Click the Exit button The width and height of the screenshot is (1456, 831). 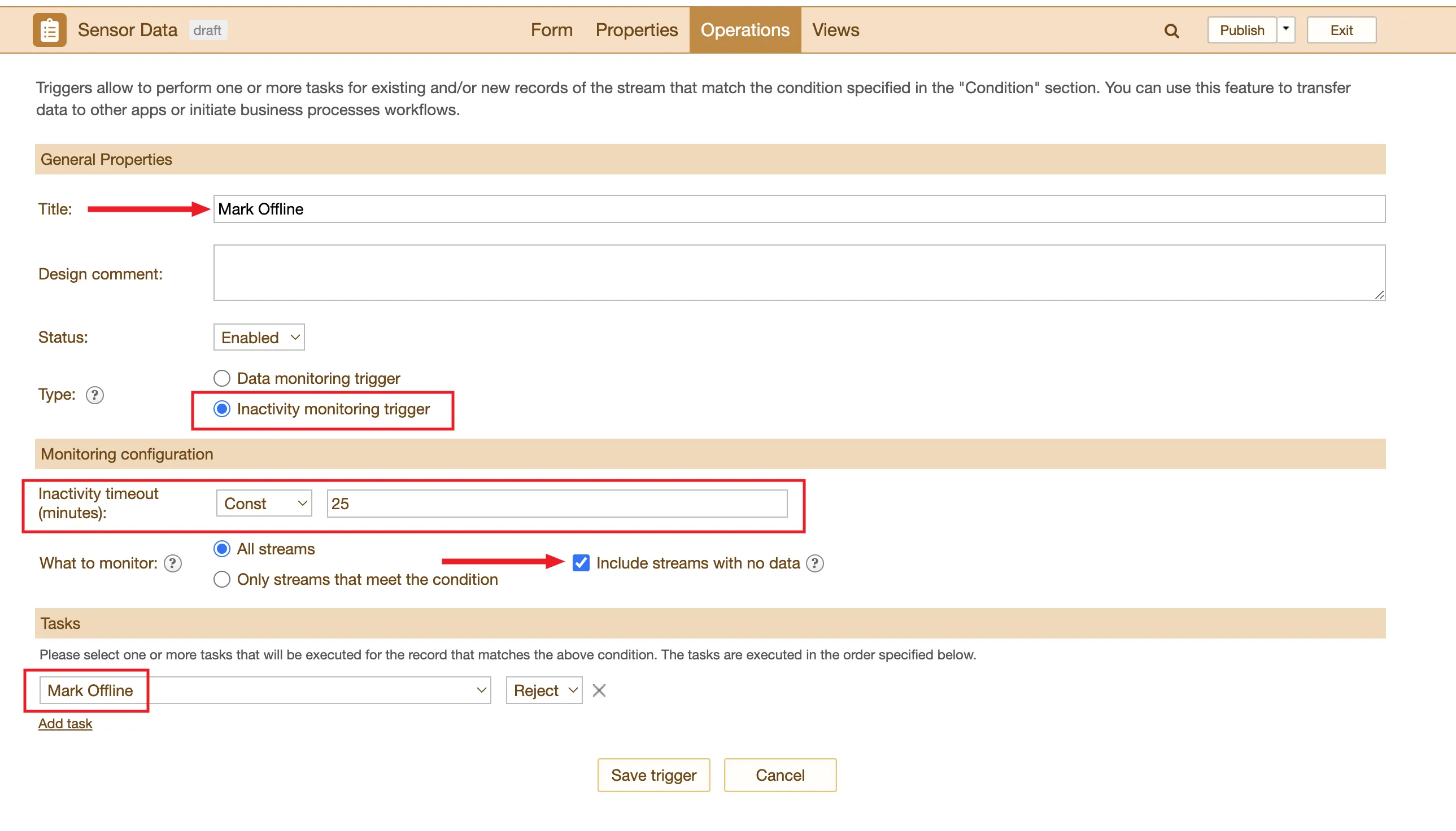pos(1341,30)
